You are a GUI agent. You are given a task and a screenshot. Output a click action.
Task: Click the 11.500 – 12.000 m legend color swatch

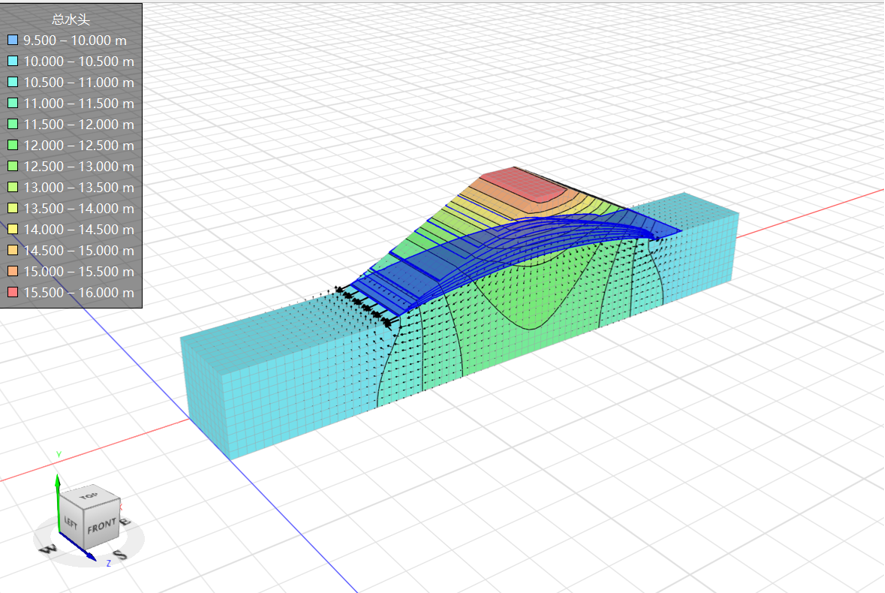point(12,124)
